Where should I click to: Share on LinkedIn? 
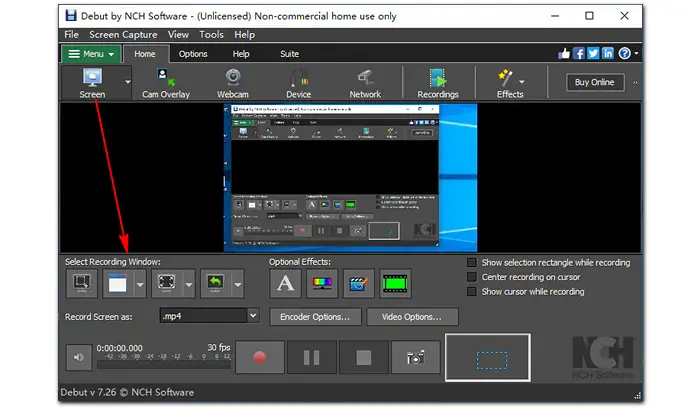[608, 54]
